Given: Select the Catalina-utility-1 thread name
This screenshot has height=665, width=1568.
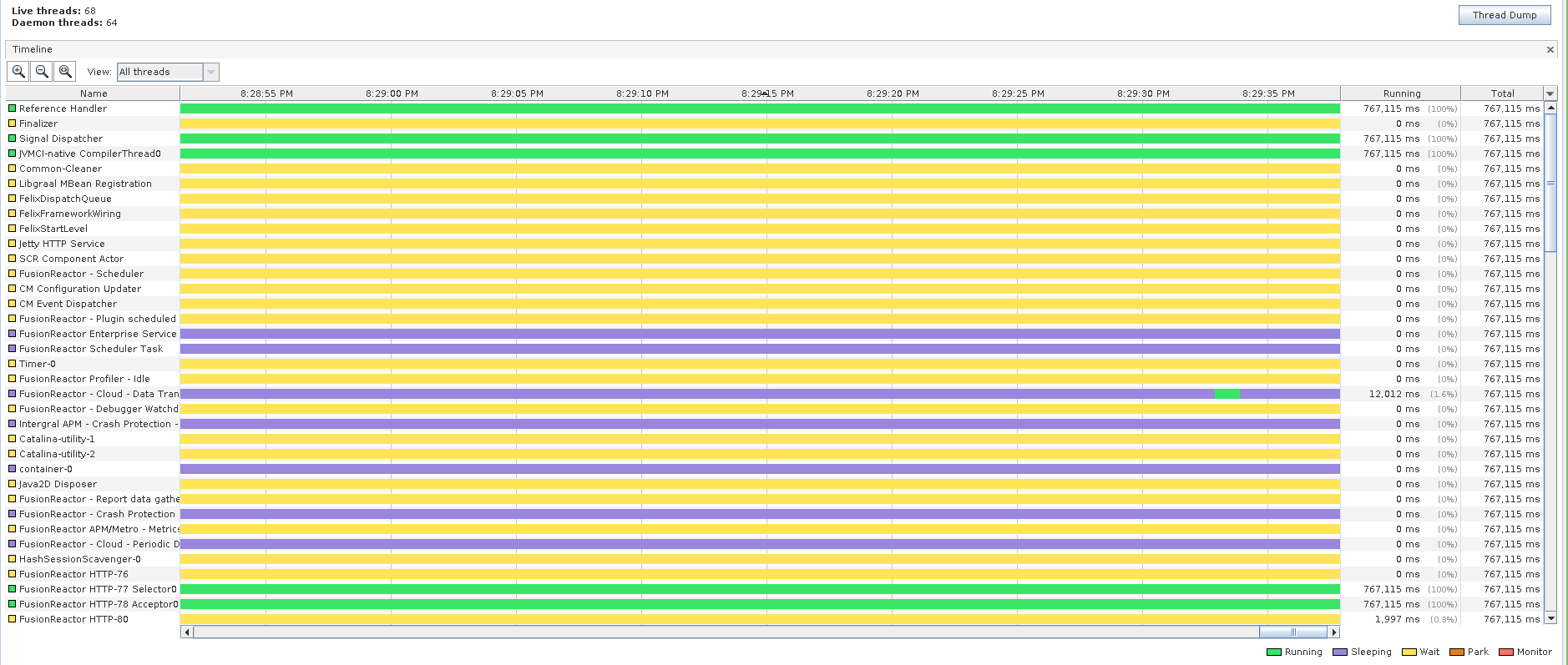Looking at the screenshot, I should pyautogui.click(x=57, y=439).
